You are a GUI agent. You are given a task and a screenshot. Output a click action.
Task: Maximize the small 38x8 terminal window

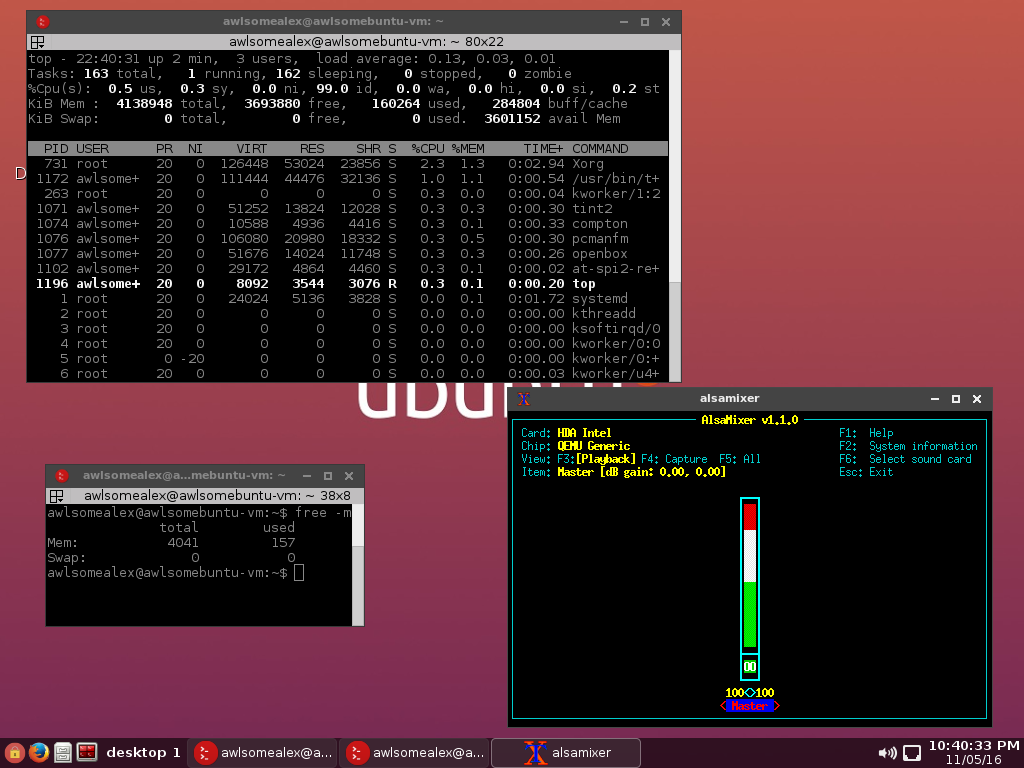[328, 476]
